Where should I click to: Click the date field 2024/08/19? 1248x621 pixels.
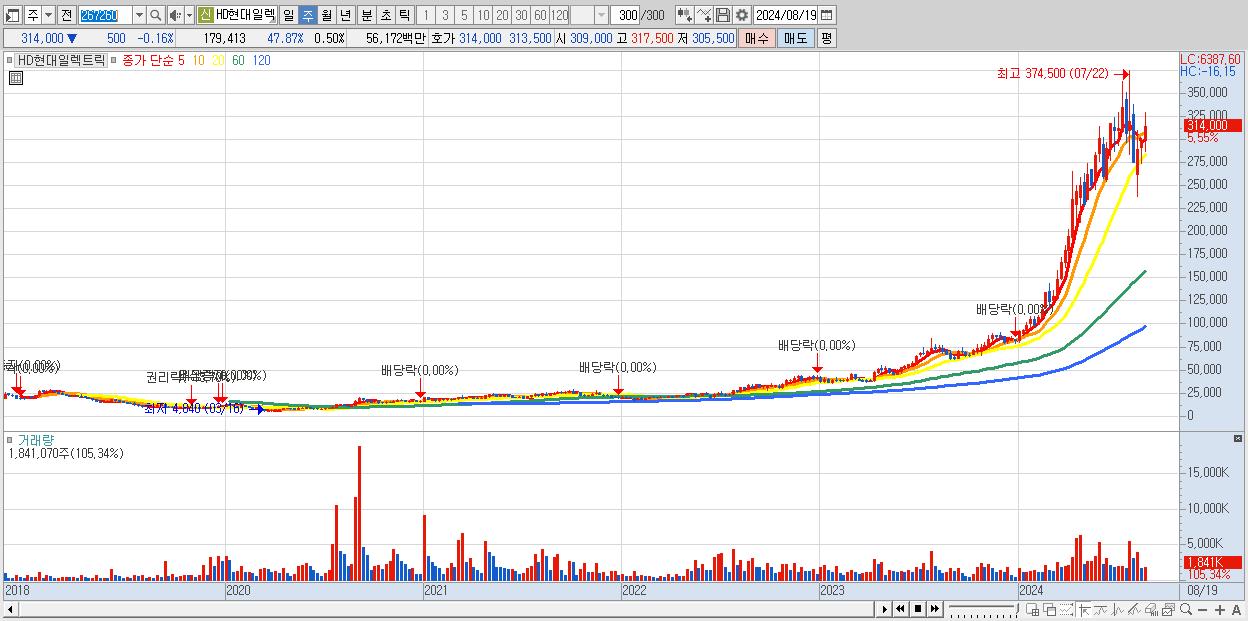786,15
